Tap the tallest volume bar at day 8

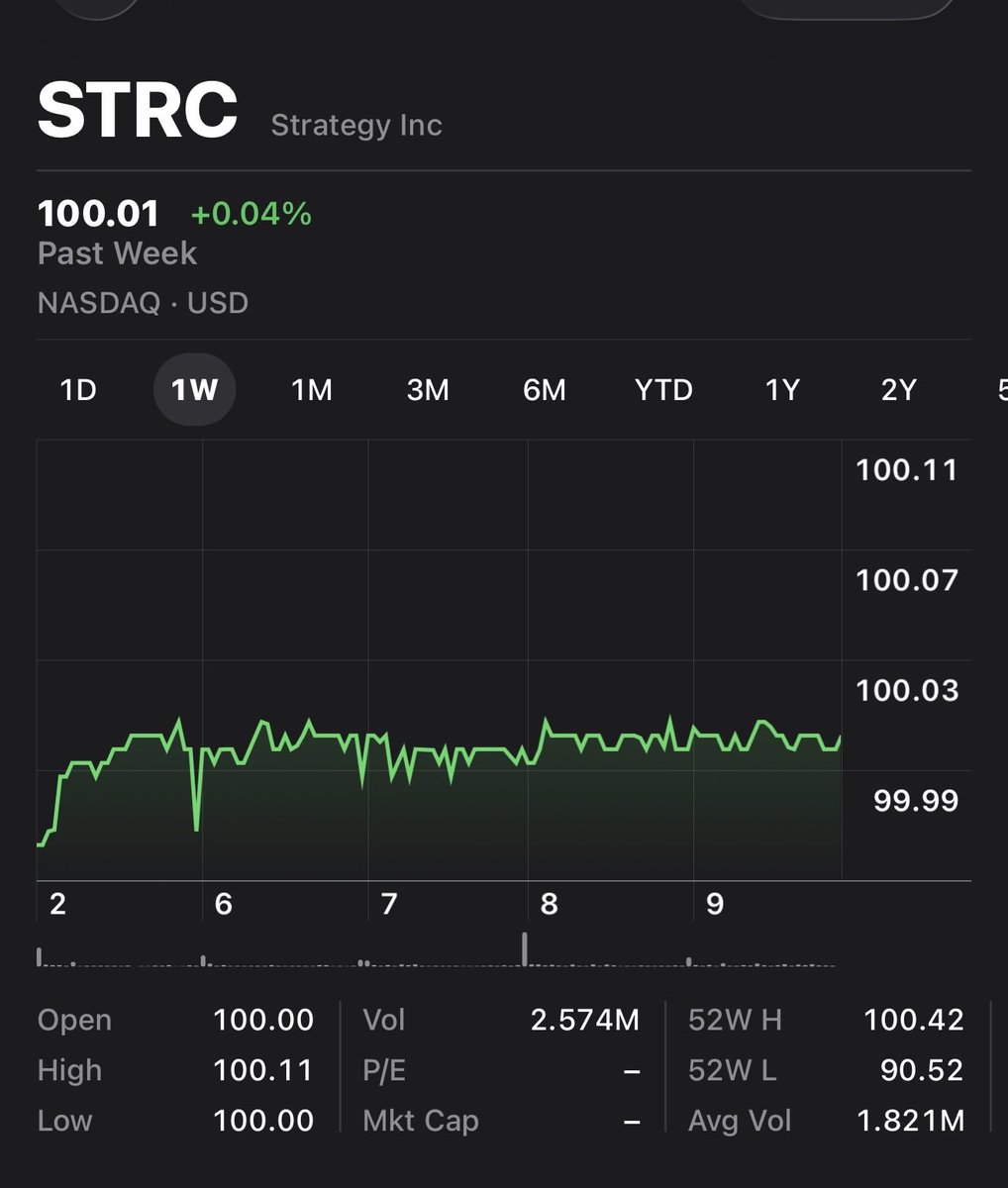coord(525,949)
